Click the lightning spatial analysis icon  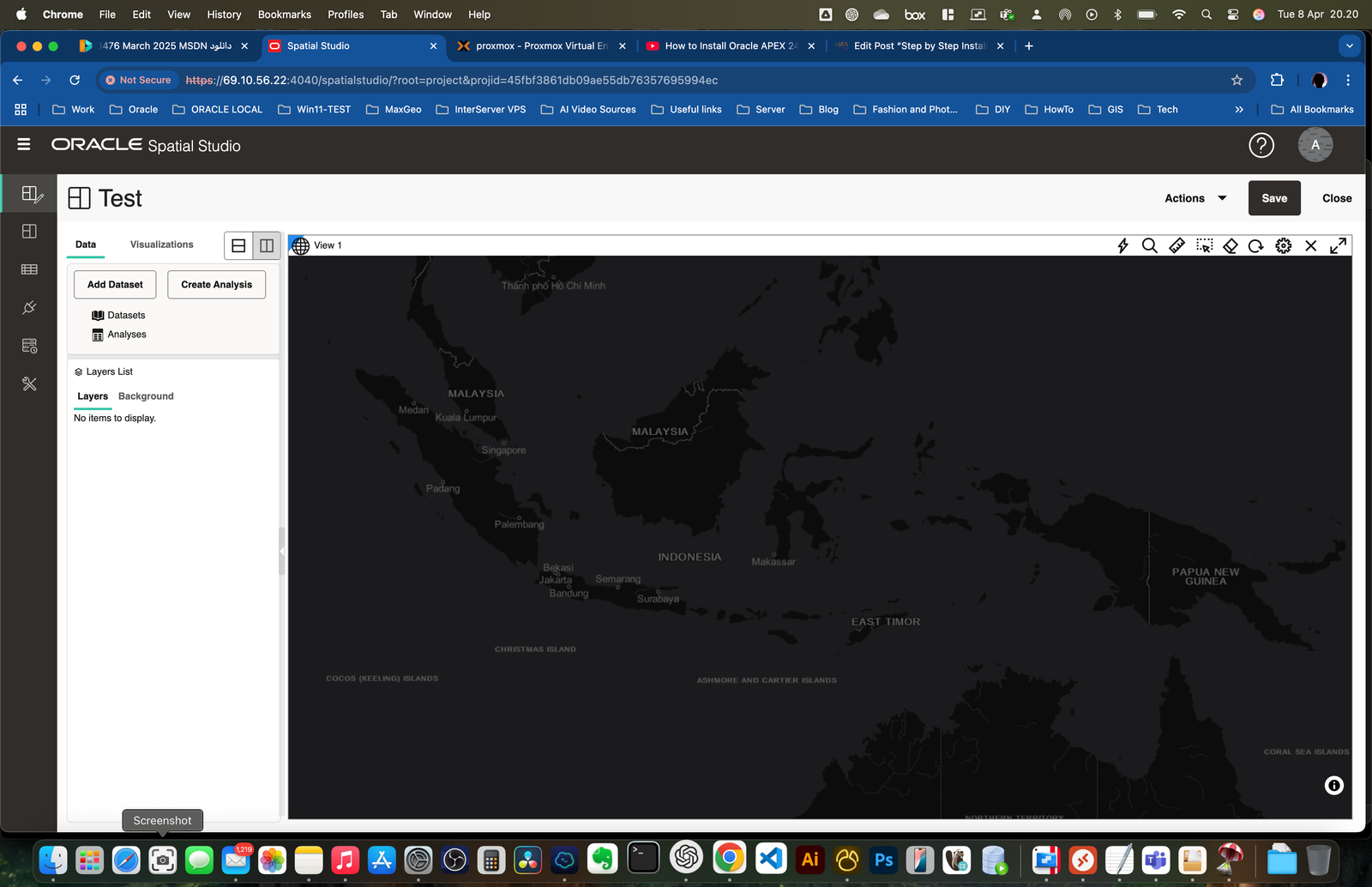tap(1123, 245)
